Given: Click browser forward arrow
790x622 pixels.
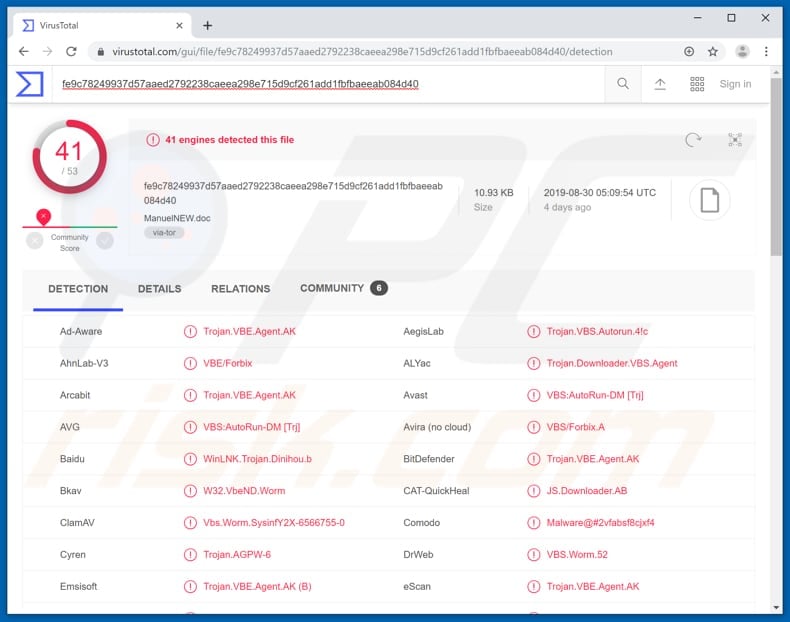Looking at the screenshot, I should [x=47, y=51].
